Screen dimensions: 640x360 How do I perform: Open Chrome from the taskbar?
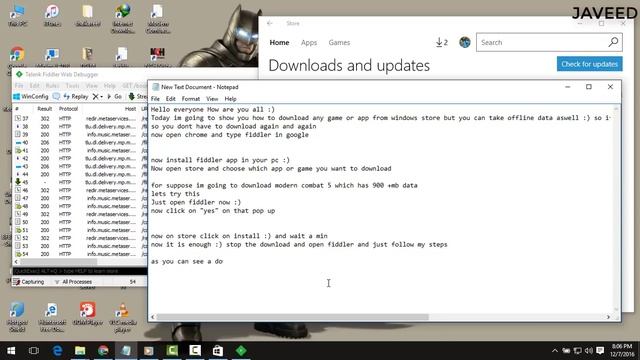coord(103,351)
